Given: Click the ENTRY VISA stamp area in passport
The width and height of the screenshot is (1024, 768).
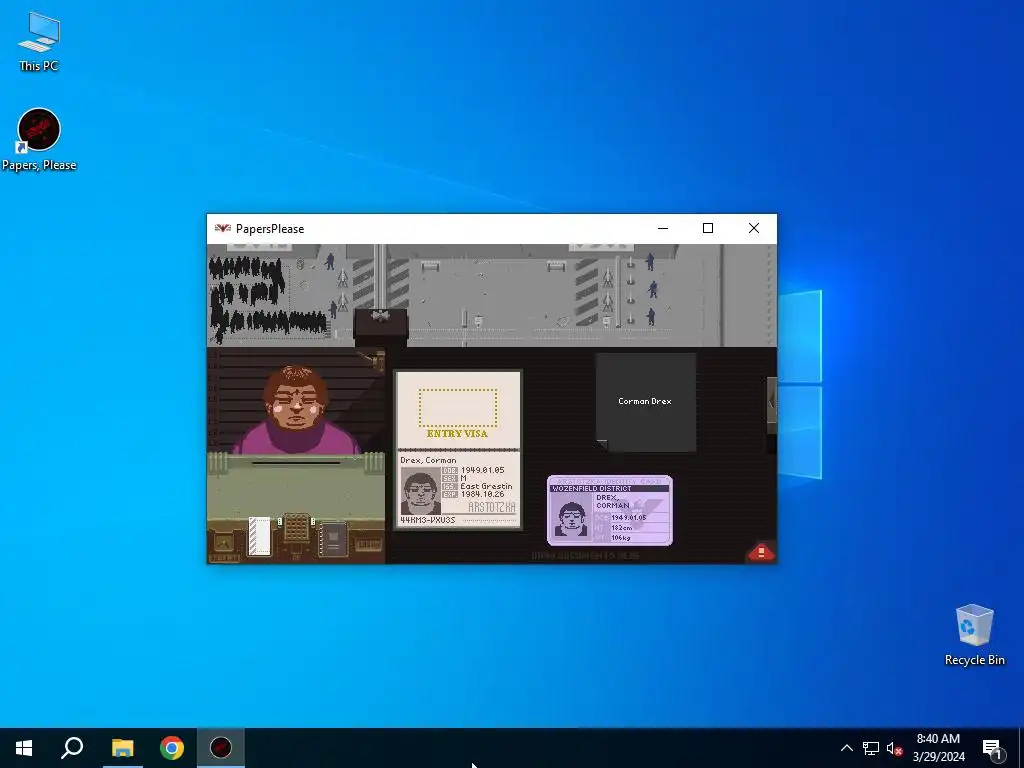Looking at the screenshot, I should 458,408.
